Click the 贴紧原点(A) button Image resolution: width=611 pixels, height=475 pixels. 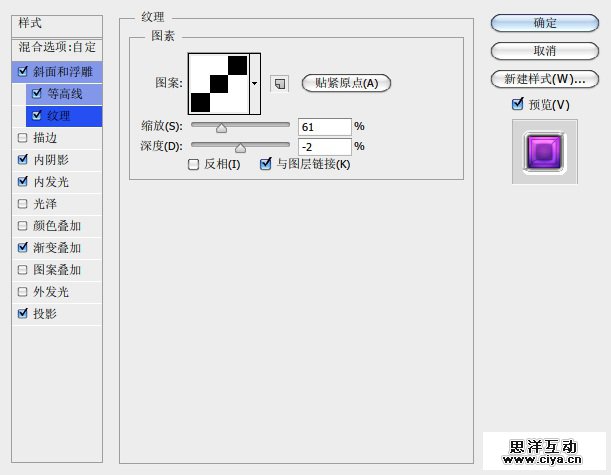[346, 83]
